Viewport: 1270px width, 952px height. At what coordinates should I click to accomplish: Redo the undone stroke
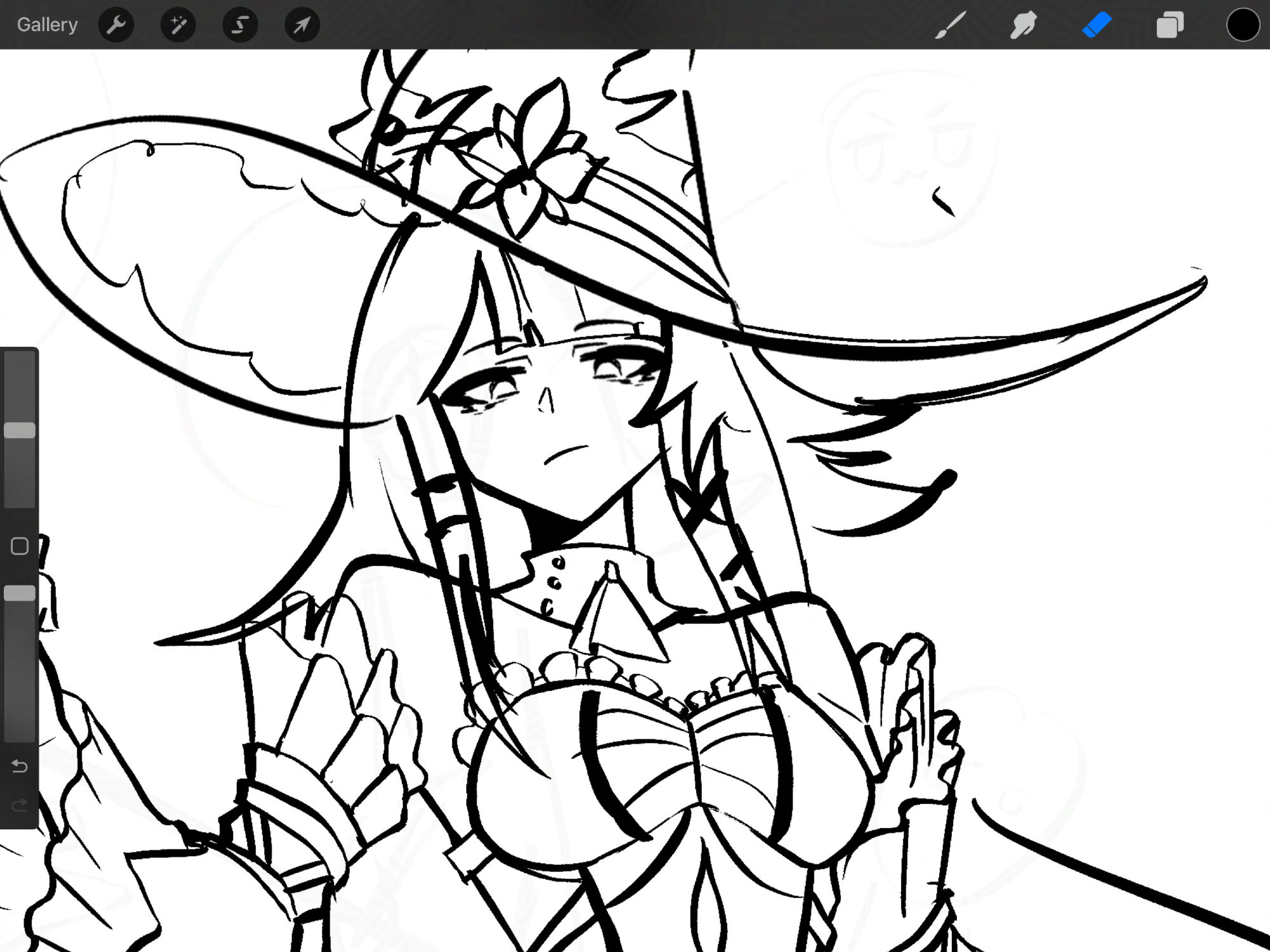(x=20, y=805)
